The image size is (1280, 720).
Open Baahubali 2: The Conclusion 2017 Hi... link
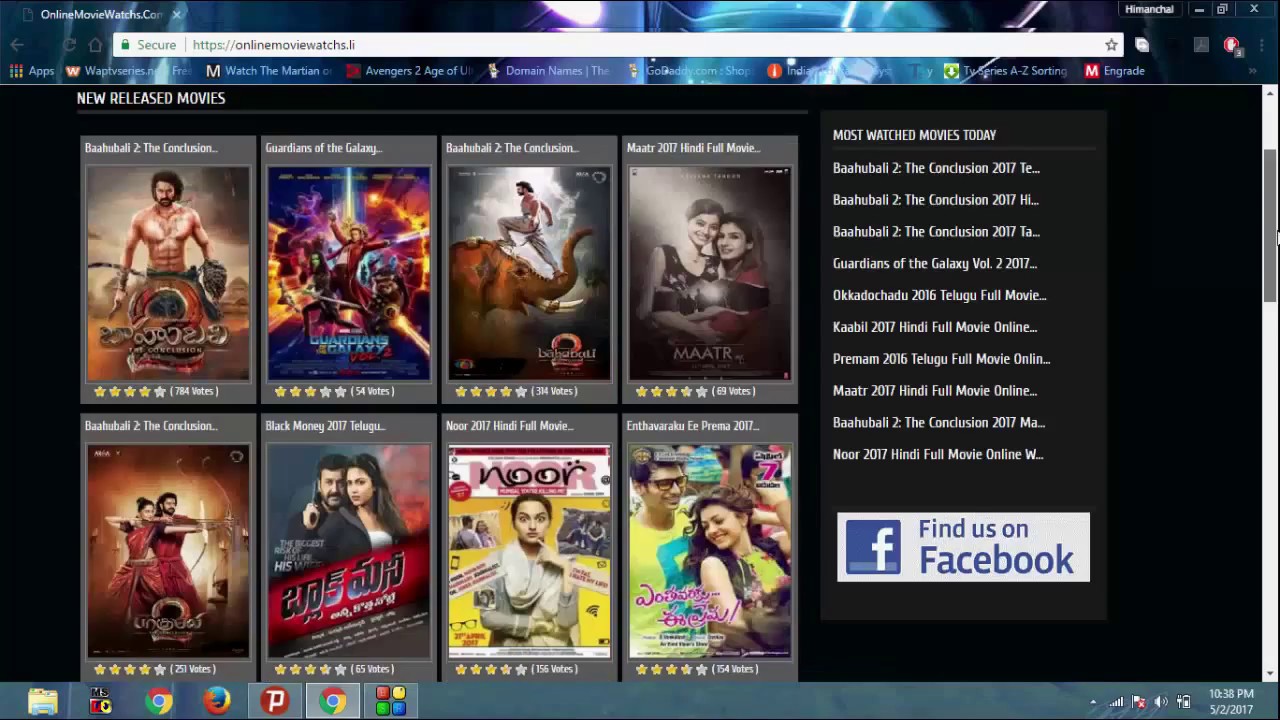point(936,200)
